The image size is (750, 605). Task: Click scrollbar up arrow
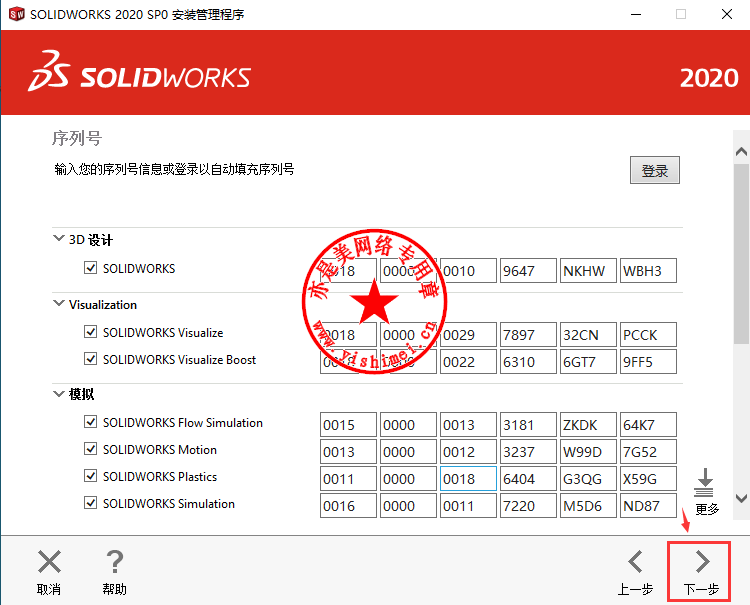click(x=741, y=152)
